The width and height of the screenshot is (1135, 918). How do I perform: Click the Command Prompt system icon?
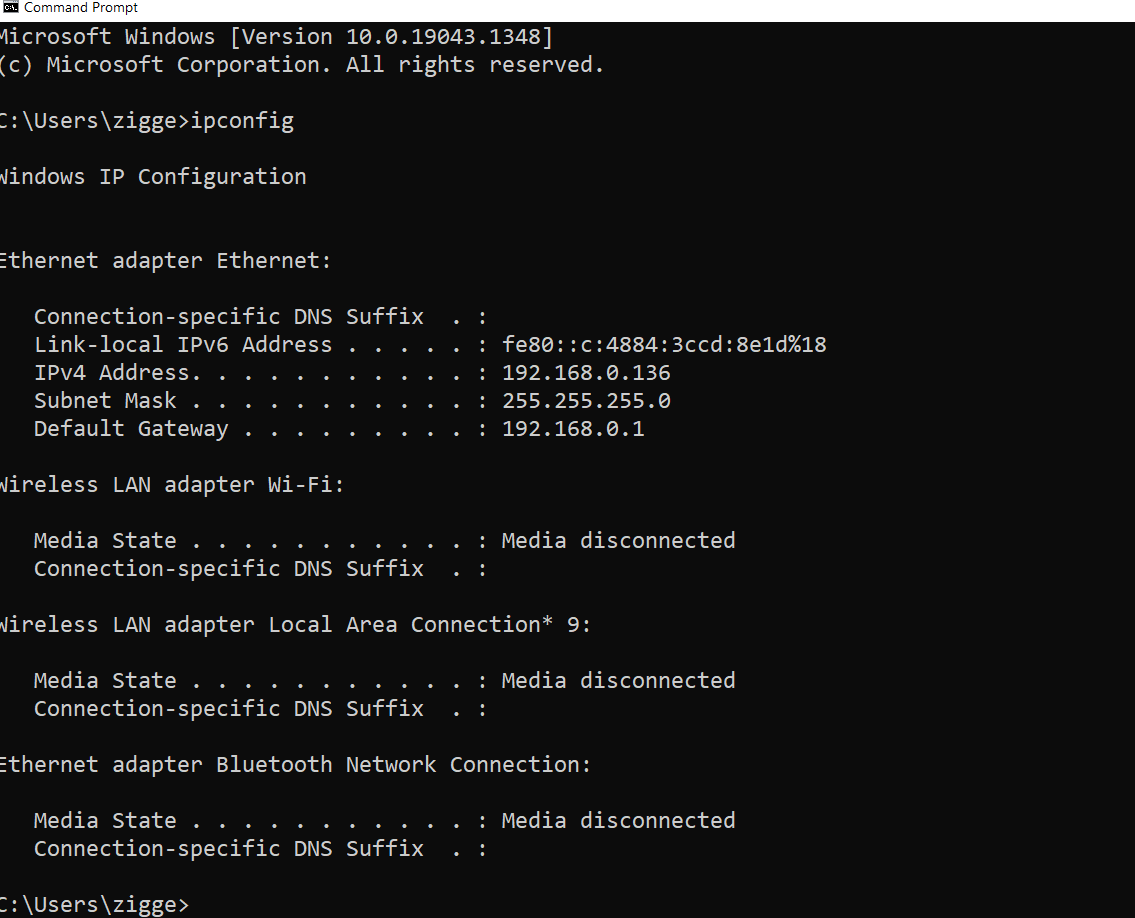click(9, 8)
